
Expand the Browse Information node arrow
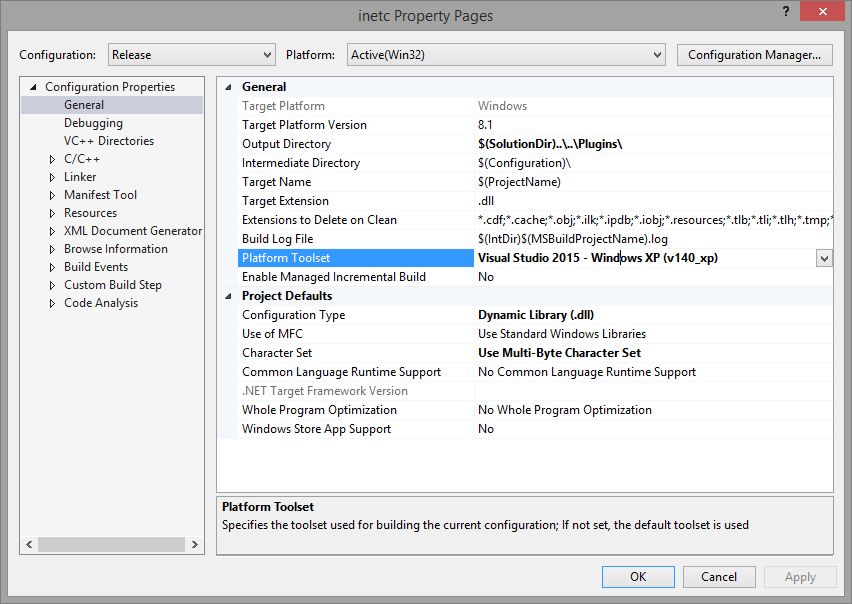(52, 249)
